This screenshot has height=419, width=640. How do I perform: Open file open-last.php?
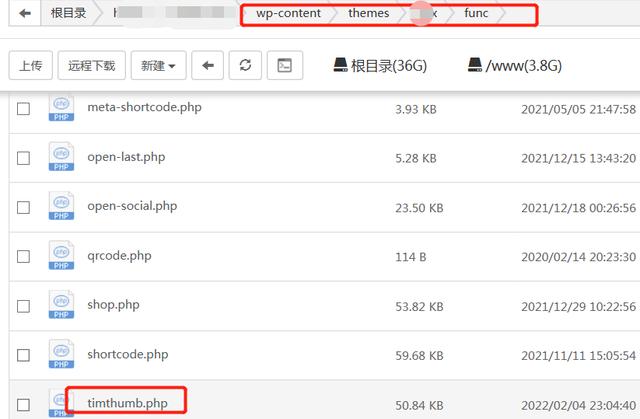point(126,157)
